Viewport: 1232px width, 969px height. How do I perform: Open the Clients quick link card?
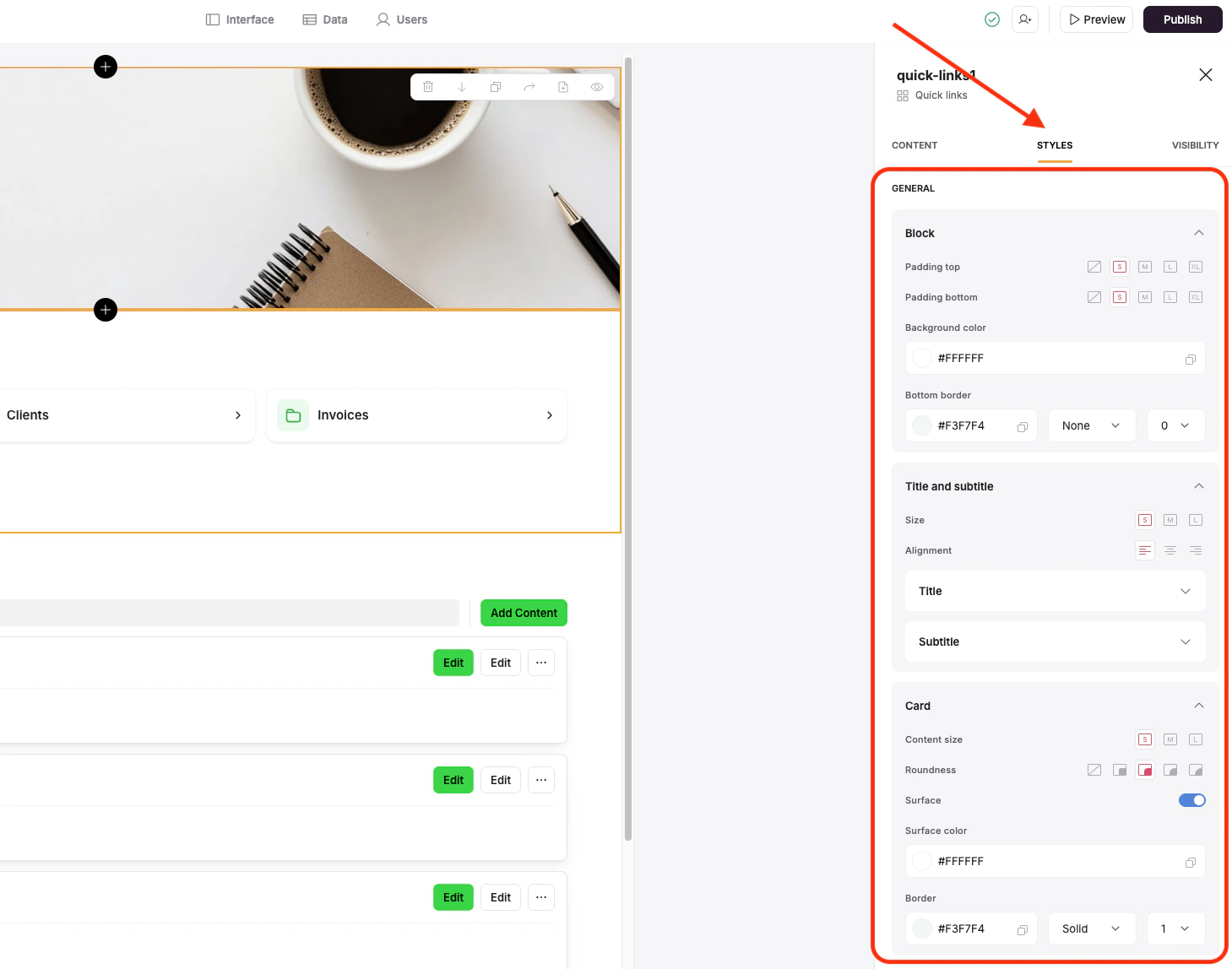(127, 415)
